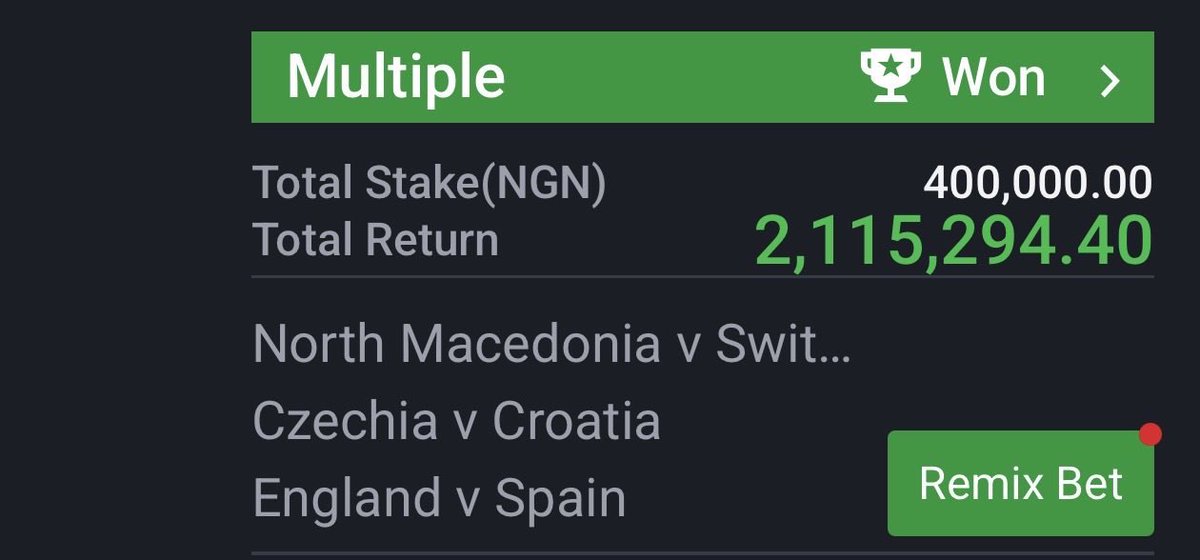Viewport: 1200px width, 560px height.
Task: Open bet details via the right chevron
Action: 1110,80
